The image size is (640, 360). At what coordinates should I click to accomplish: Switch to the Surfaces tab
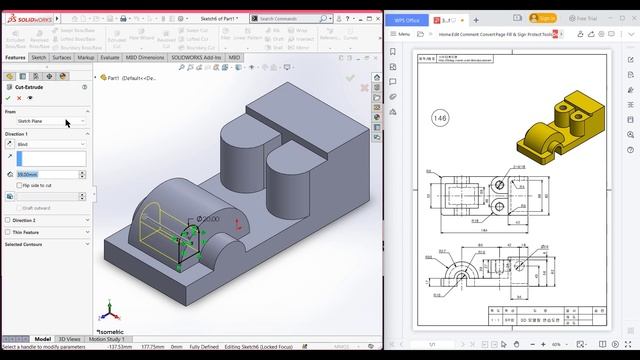[x=62, y=58]
